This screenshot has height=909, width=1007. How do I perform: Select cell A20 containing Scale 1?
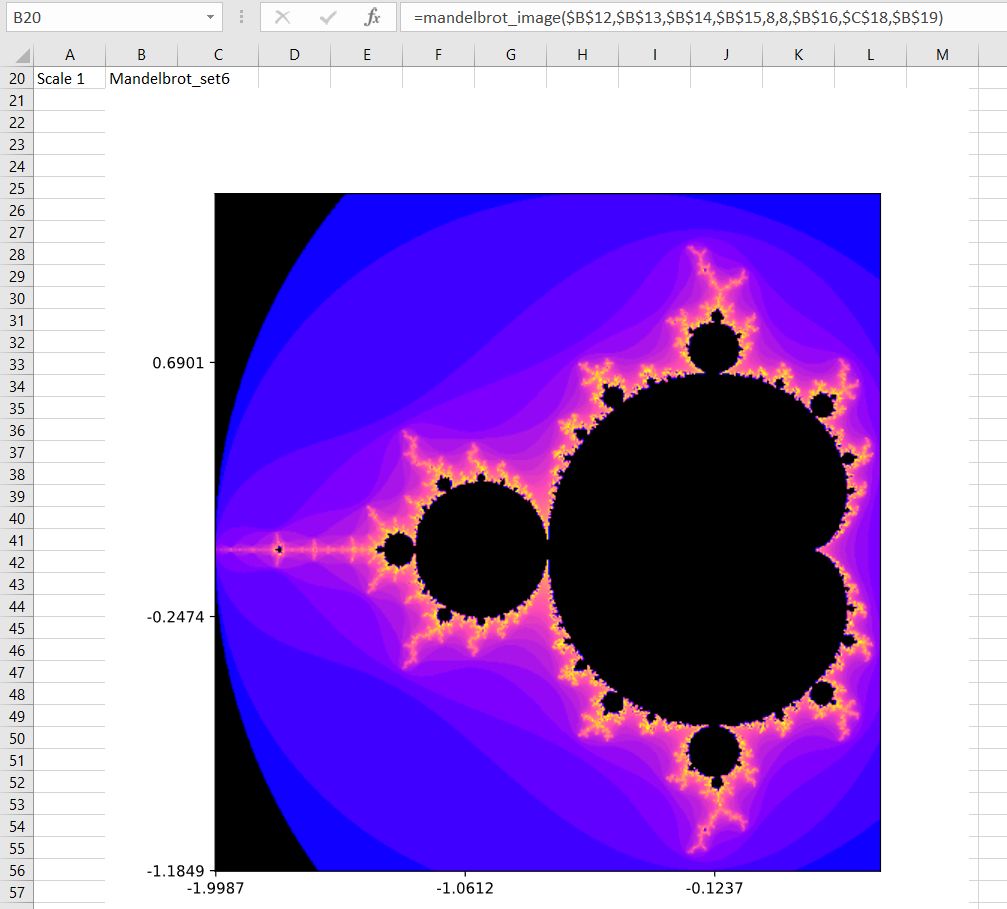click(69, 78)
